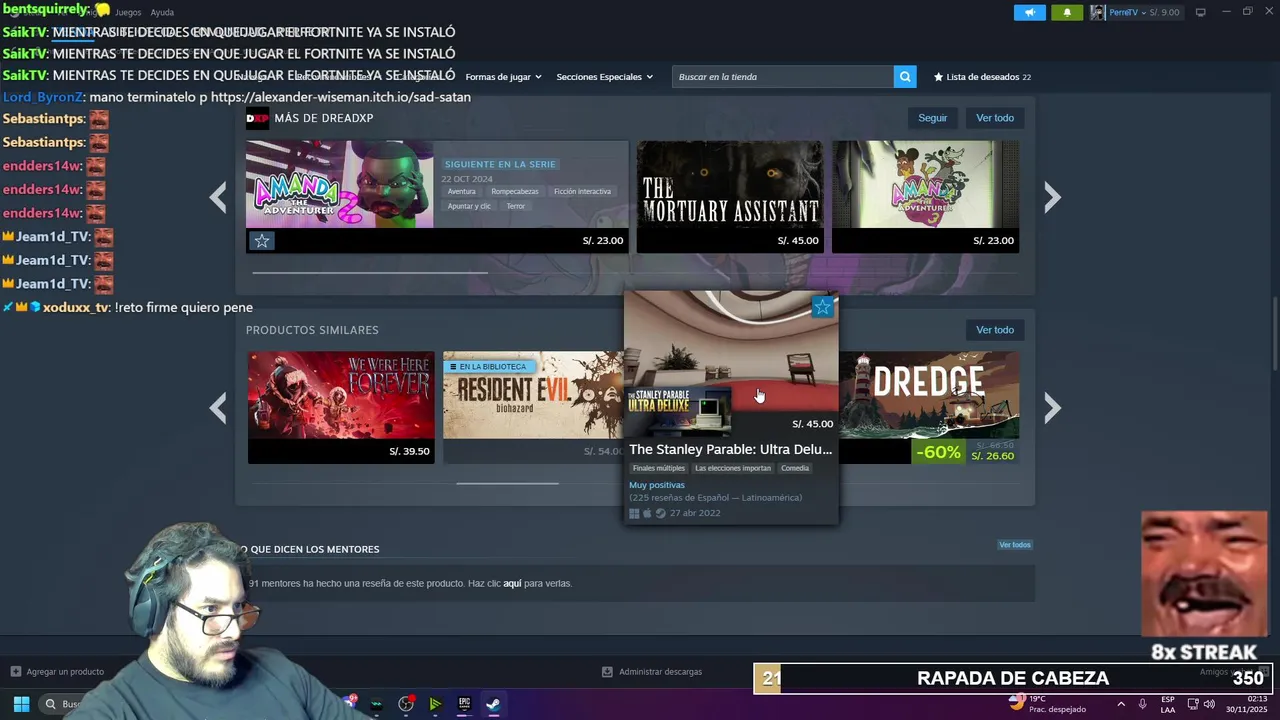Click the Más de DreadXP carousel scrollbar
This screenshot has height=720, width=1280.
pyautogui.click(x=370, y=272)
